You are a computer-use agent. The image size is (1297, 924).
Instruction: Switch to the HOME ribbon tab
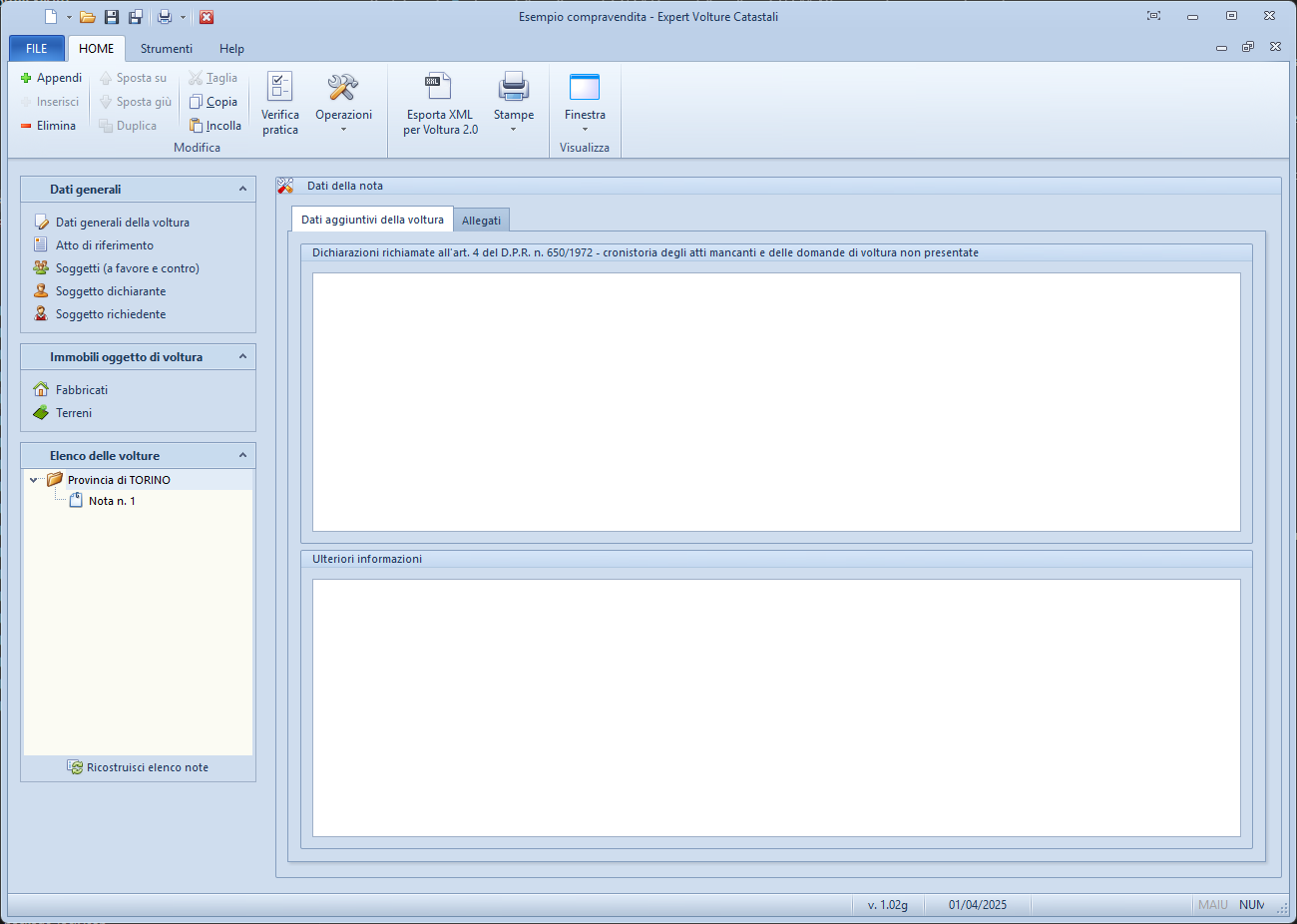pos(97,48)
